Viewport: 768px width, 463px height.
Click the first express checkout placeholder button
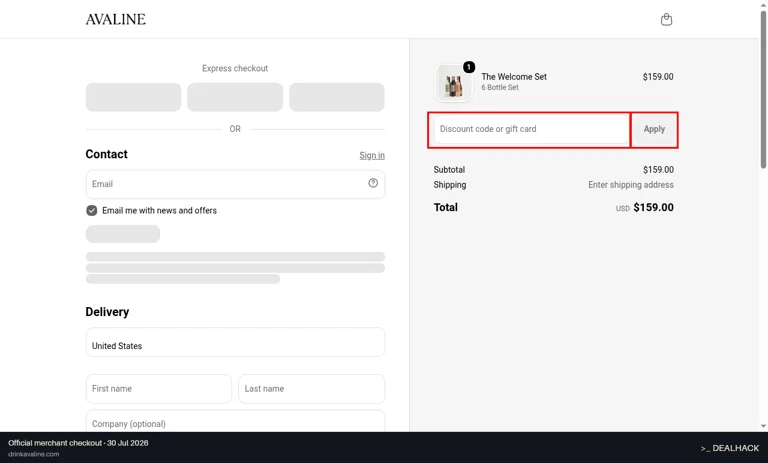click(133, 97)
